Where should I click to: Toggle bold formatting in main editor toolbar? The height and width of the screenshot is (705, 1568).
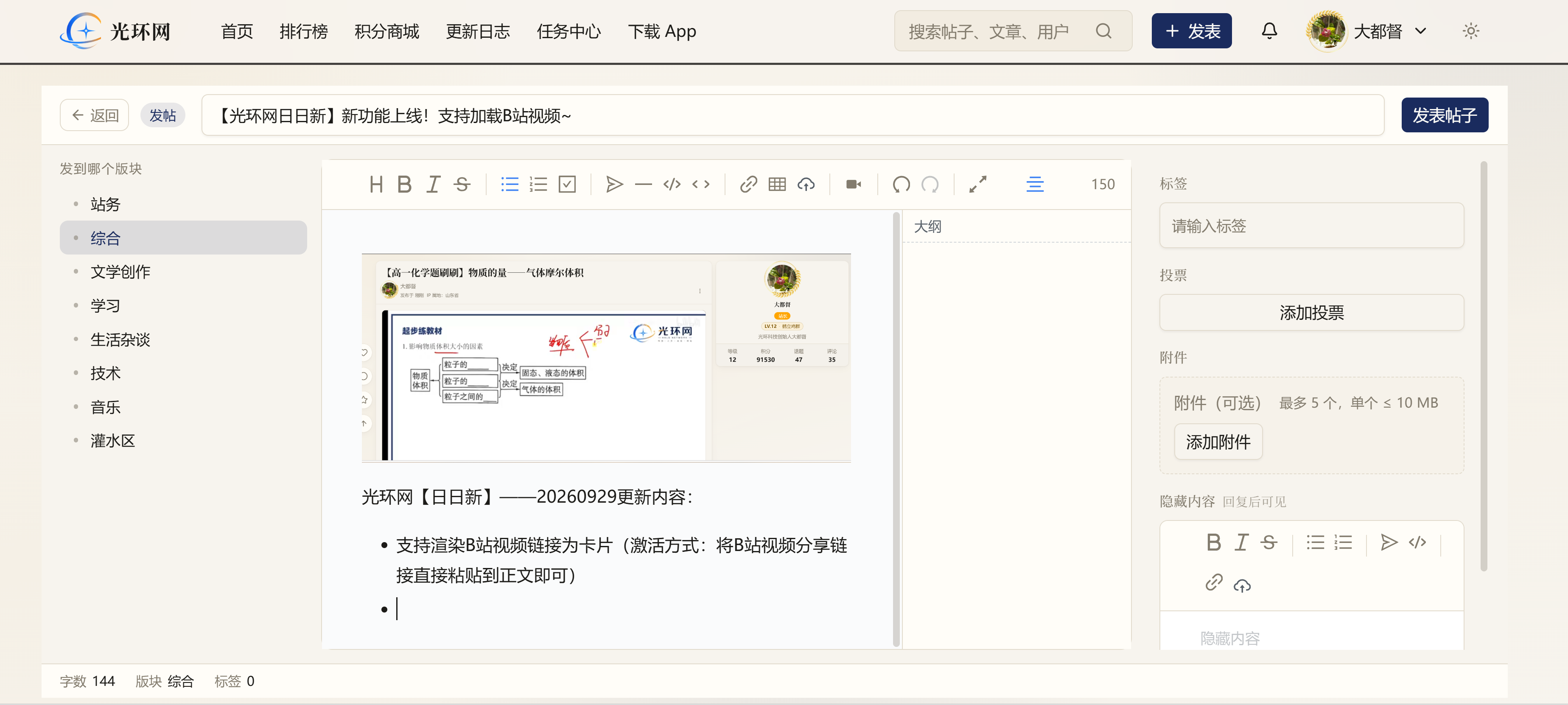[404, 184]
